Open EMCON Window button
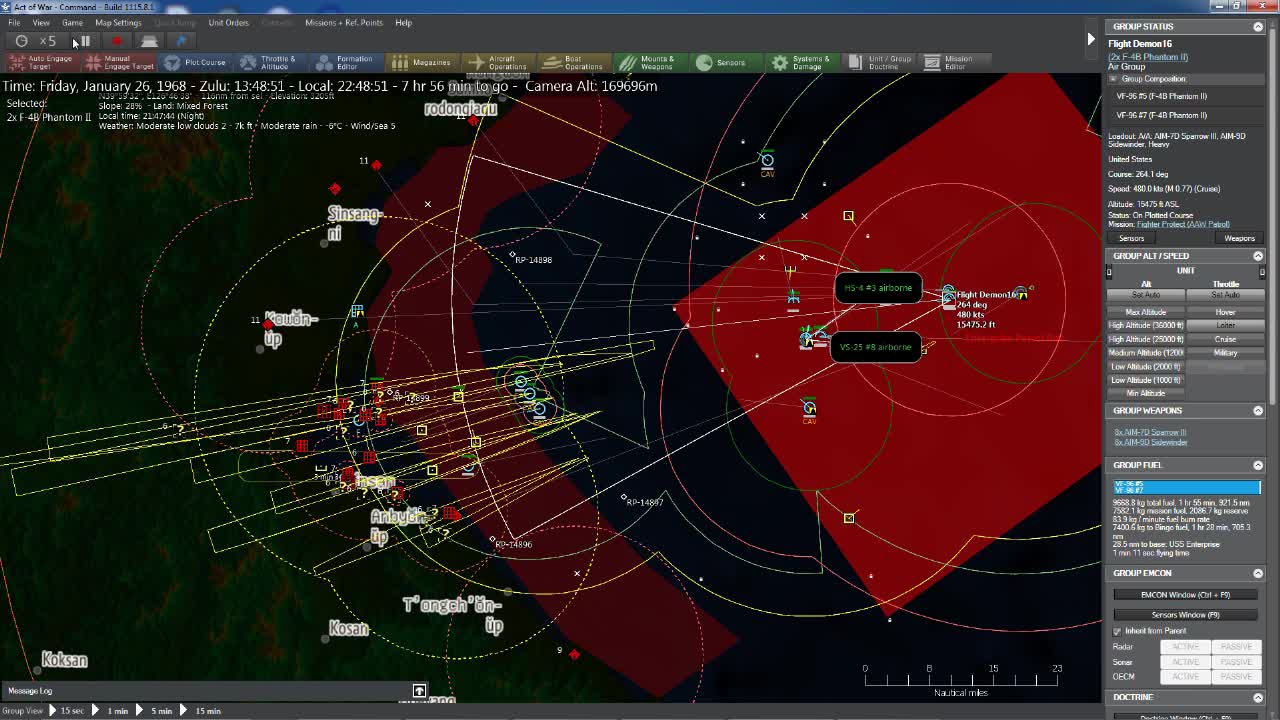The height and width of the screenshot is (720, 1280). click(x=1185, y=595)
